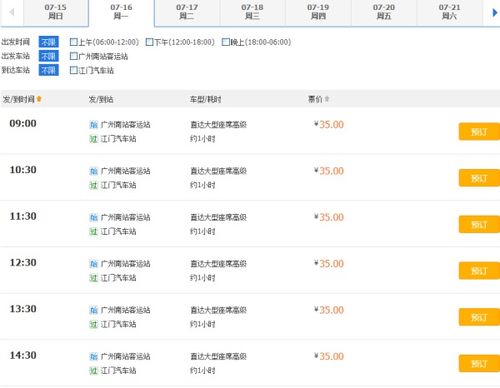500x388 pixels.
Task: Book the 11:30 bus
Action: tap(479, 224)
